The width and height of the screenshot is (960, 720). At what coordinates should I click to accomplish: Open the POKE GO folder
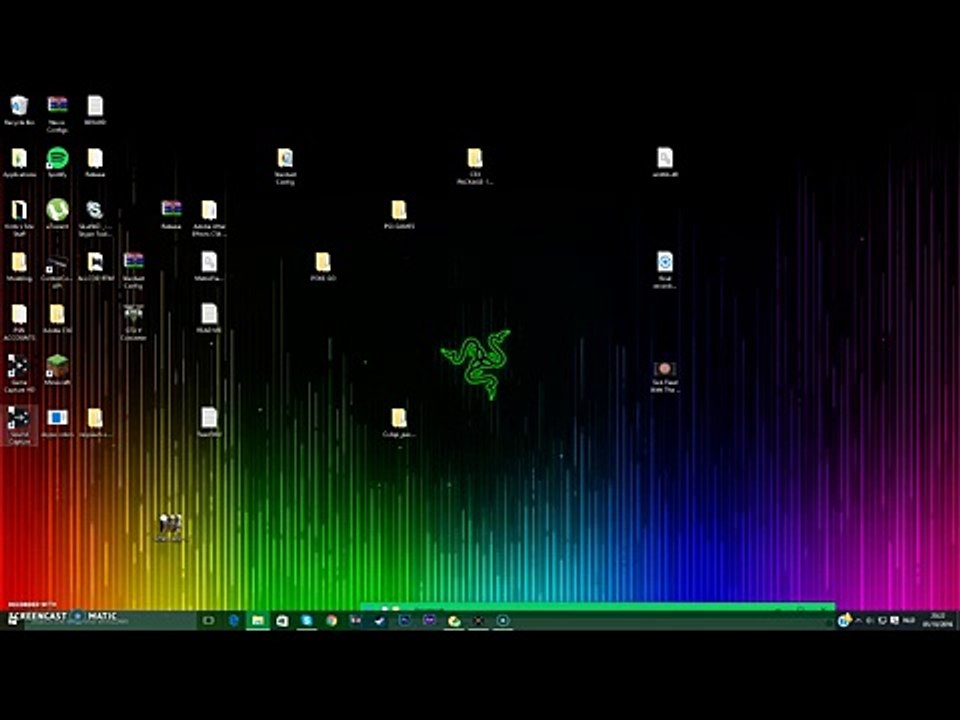coord(323,266)
